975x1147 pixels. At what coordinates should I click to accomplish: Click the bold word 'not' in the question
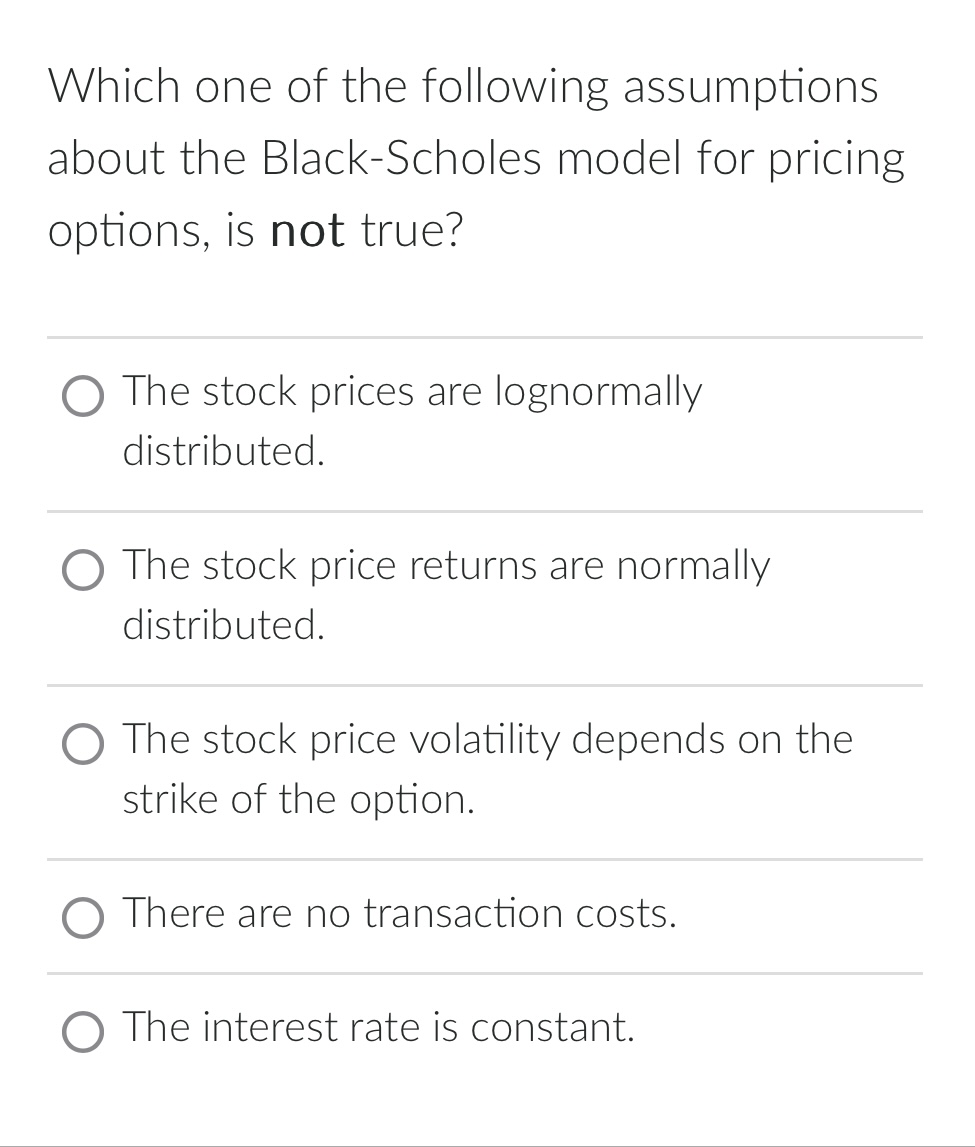[x=307, y=231]
